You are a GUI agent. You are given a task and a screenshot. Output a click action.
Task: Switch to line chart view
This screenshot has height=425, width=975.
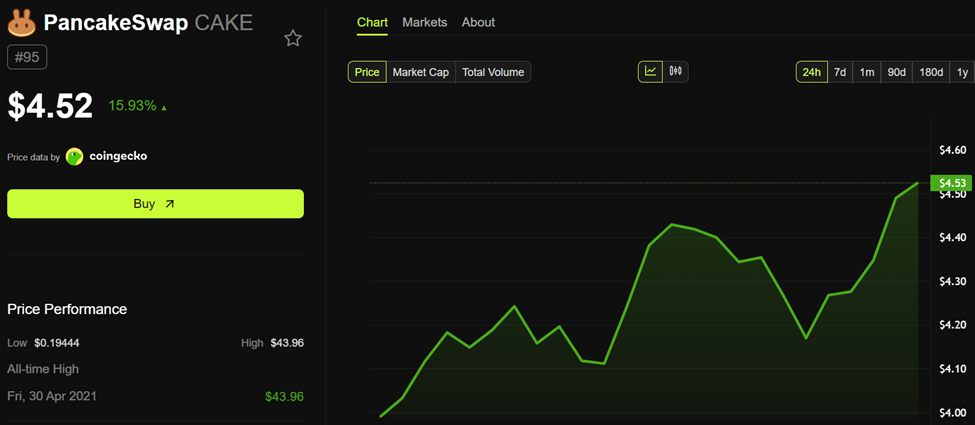click(651, 71)
